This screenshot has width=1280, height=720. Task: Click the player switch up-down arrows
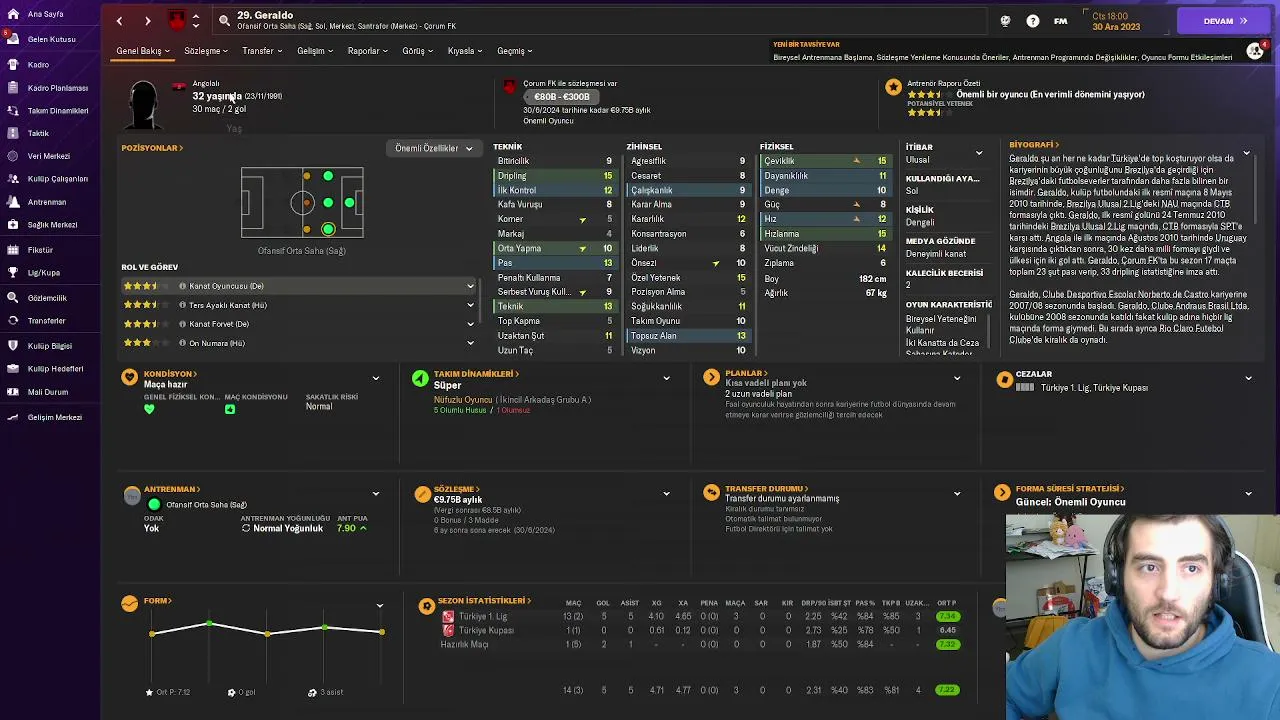coord(195,21)
